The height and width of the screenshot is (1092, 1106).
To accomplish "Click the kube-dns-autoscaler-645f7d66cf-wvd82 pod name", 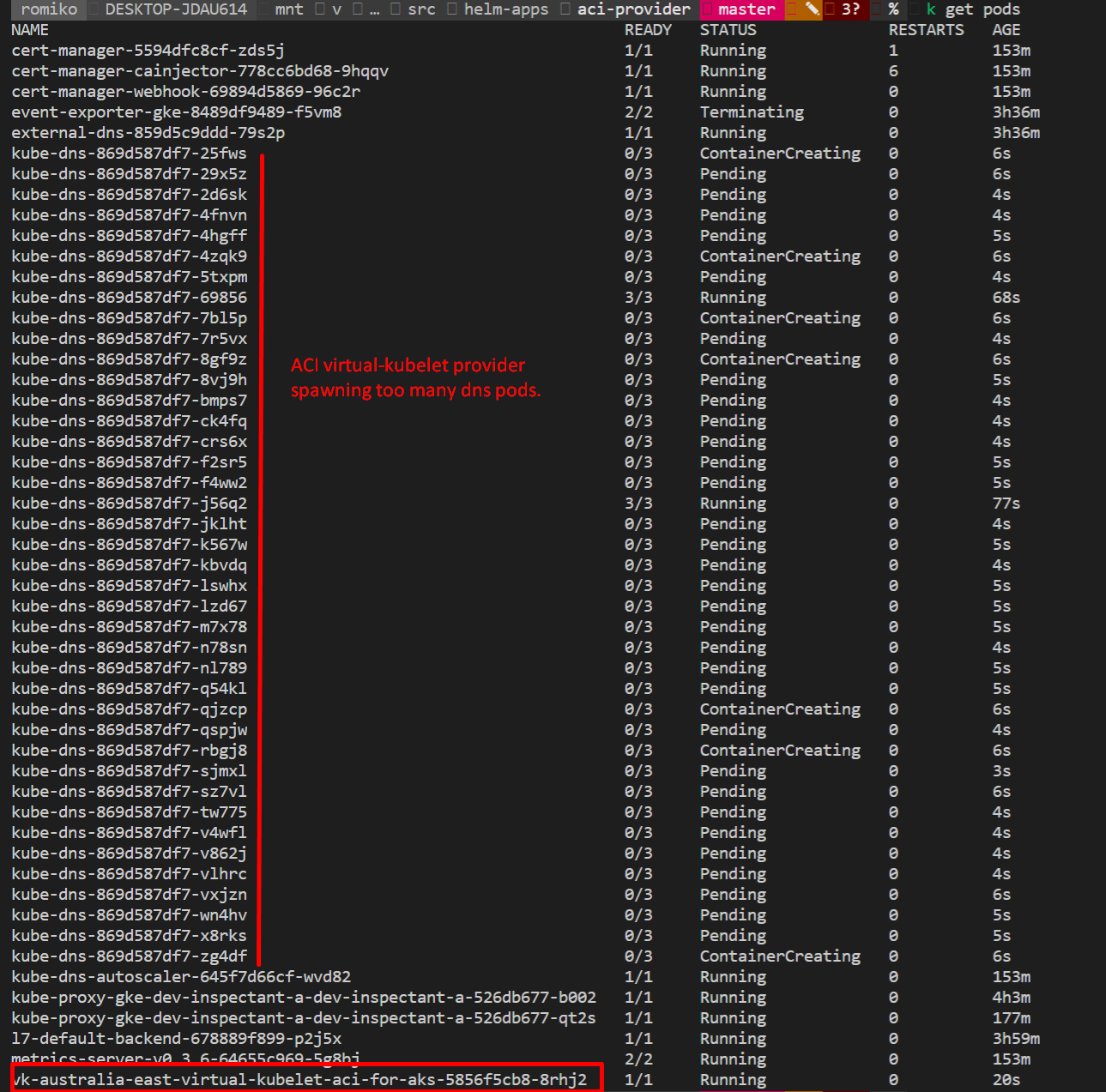I will 181,976.
